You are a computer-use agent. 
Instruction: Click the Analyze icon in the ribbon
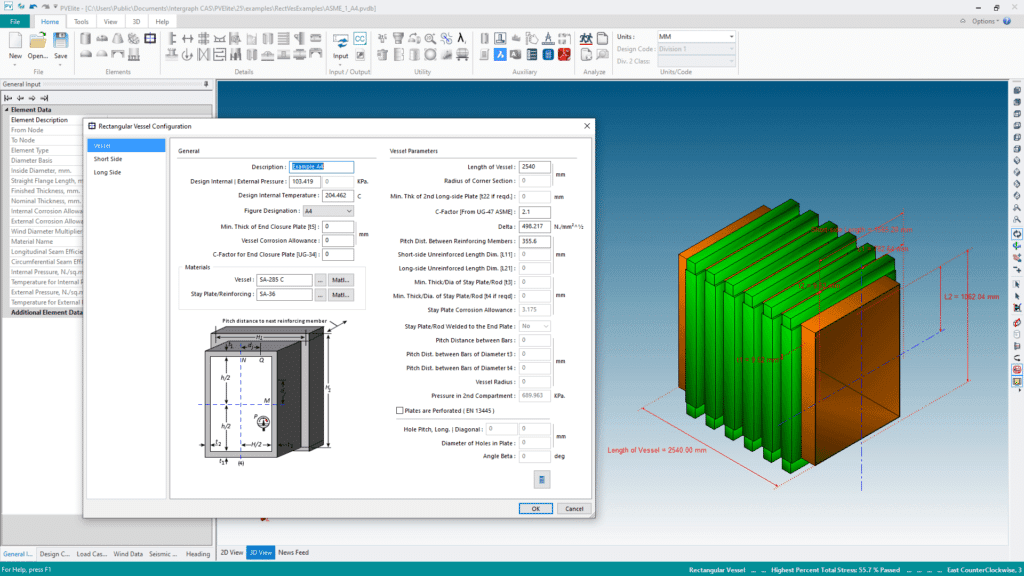point(587,40)
